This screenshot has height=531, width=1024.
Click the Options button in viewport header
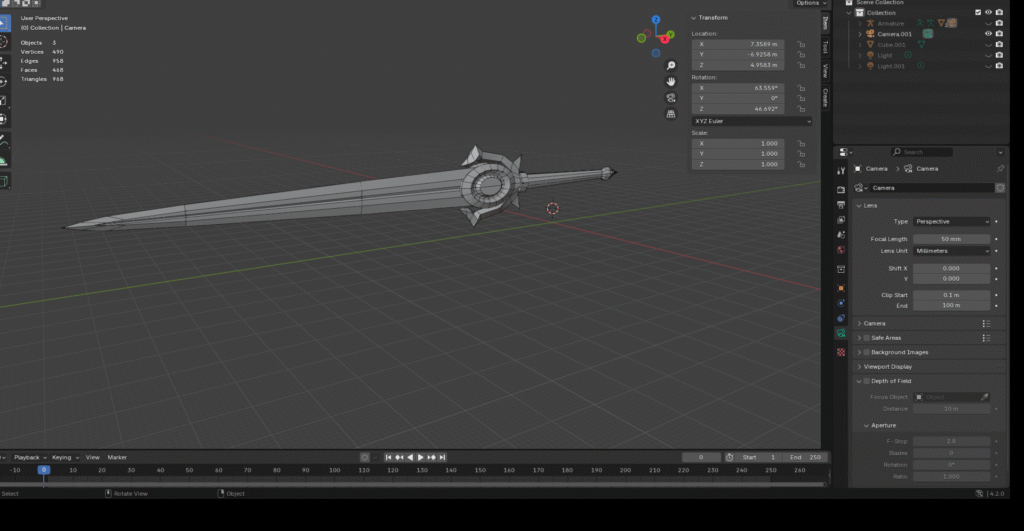click(x=809, y=4)
